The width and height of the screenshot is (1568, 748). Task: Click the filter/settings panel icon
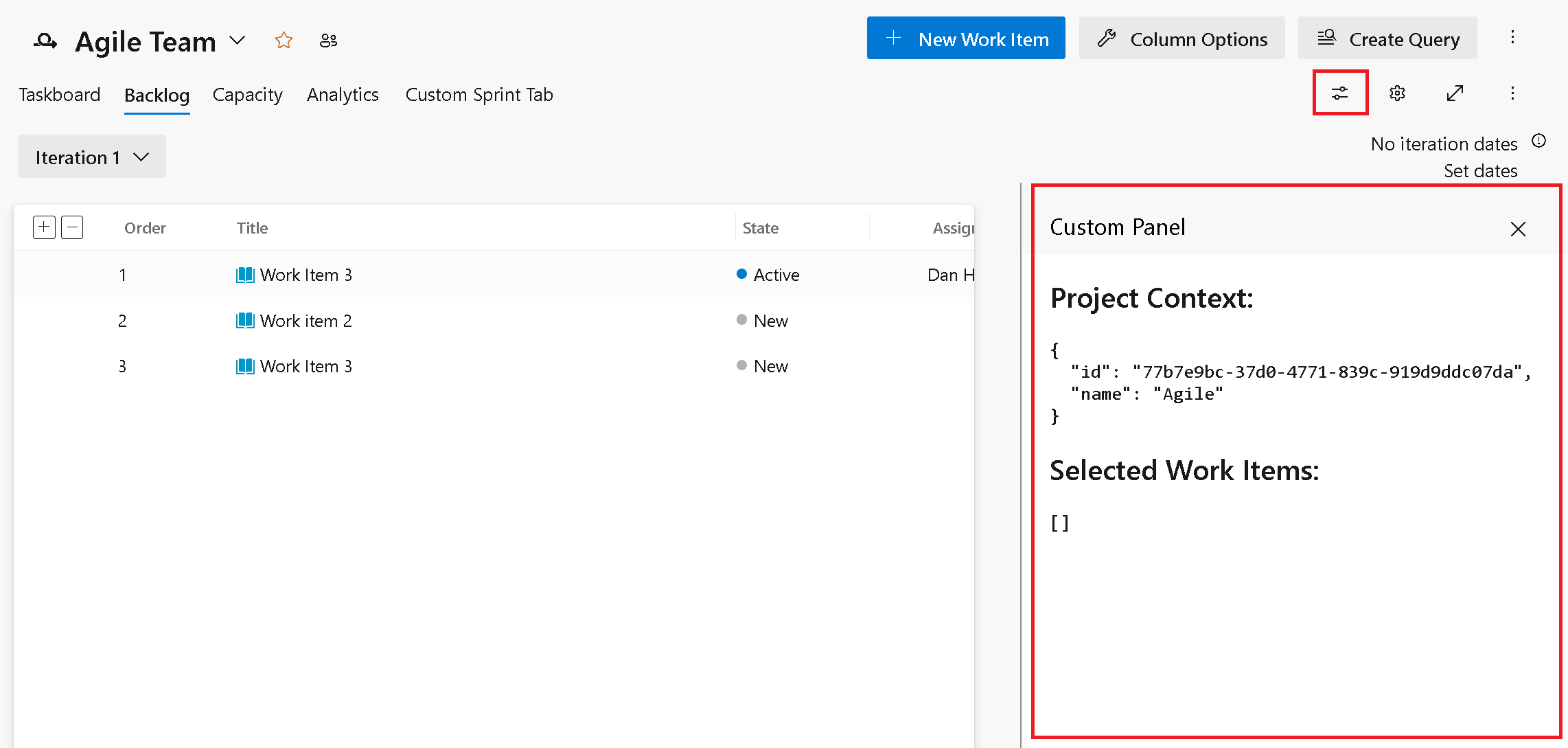click(1339, 93)
